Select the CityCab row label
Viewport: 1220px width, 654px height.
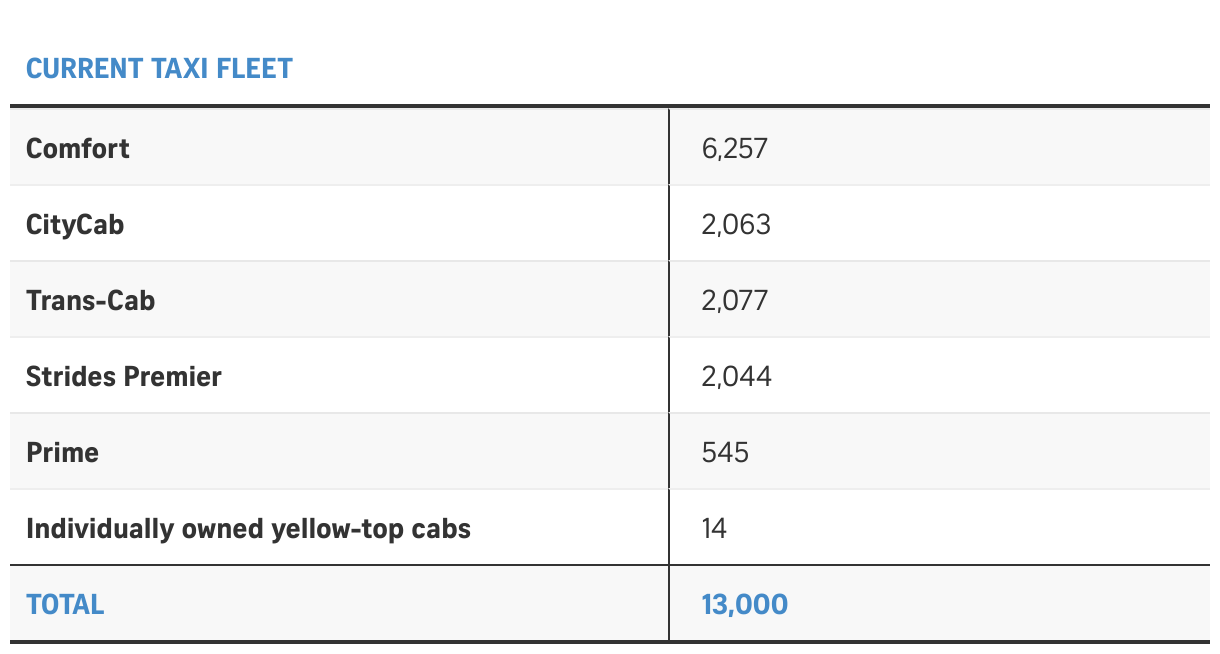click(x=75, y=225)
